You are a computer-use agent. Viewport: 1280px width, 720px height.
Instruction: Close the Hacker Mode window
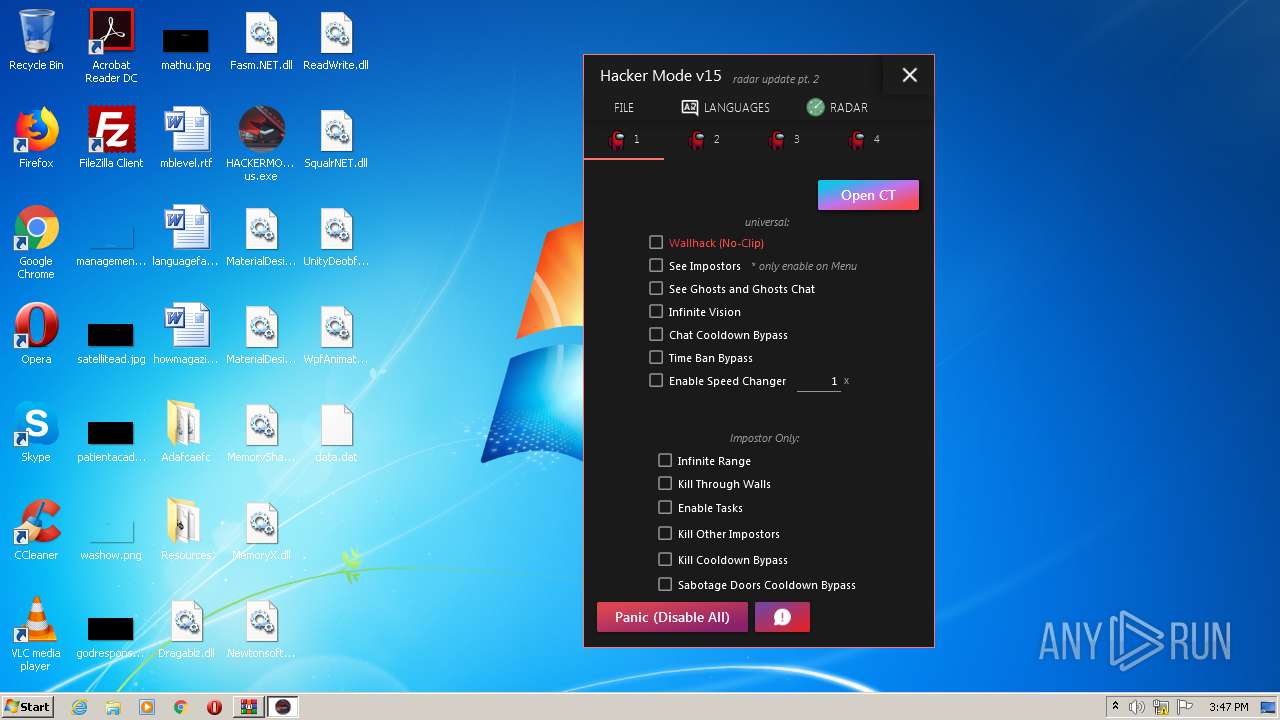point(909,75)
